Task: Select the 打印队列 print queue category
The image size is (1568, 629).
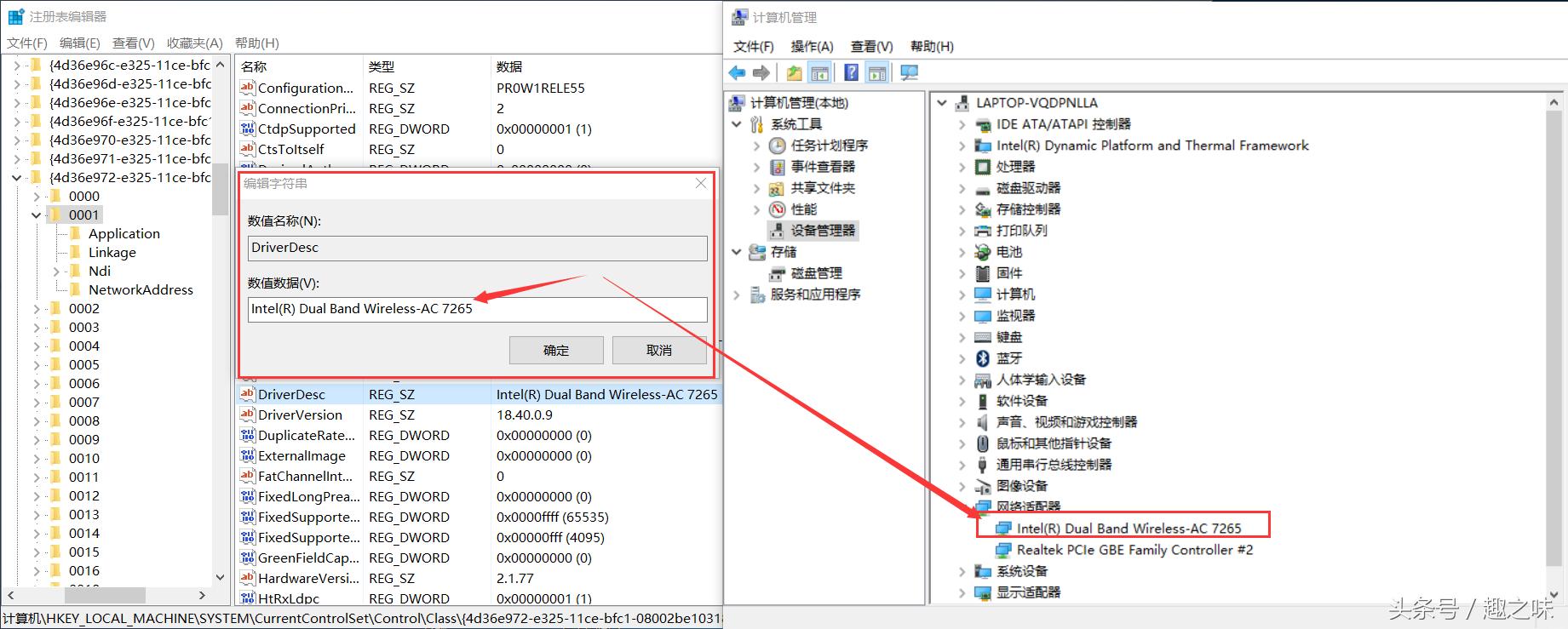Action: point(1022,231)
